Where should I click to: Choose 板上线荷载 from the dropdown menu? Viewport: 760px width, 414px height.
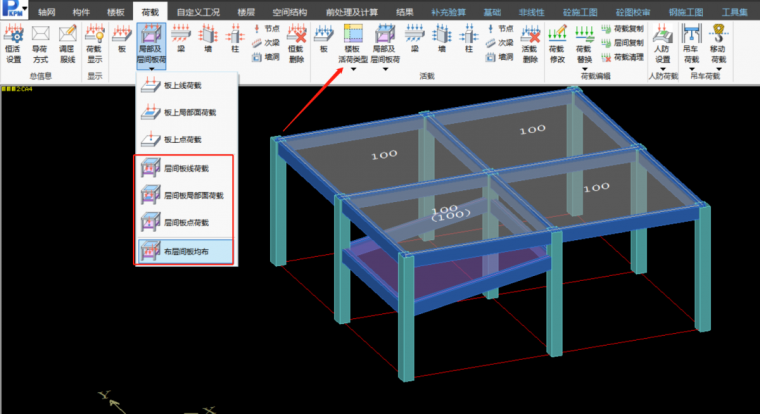coord(187,85)
